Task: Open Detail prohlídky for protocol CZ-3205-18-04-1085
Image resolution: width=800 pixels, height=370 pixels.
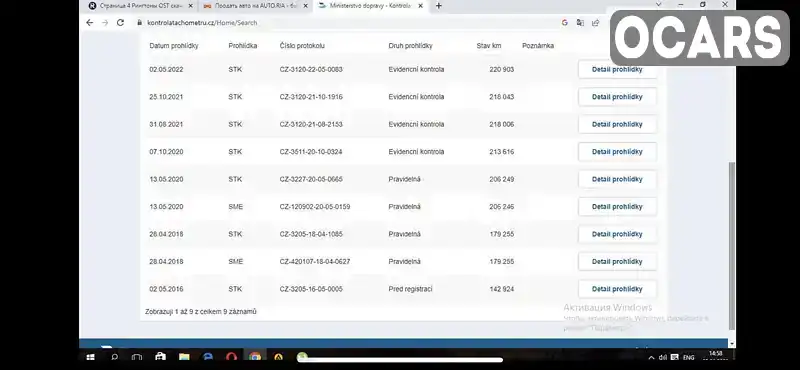Action: 617,234
